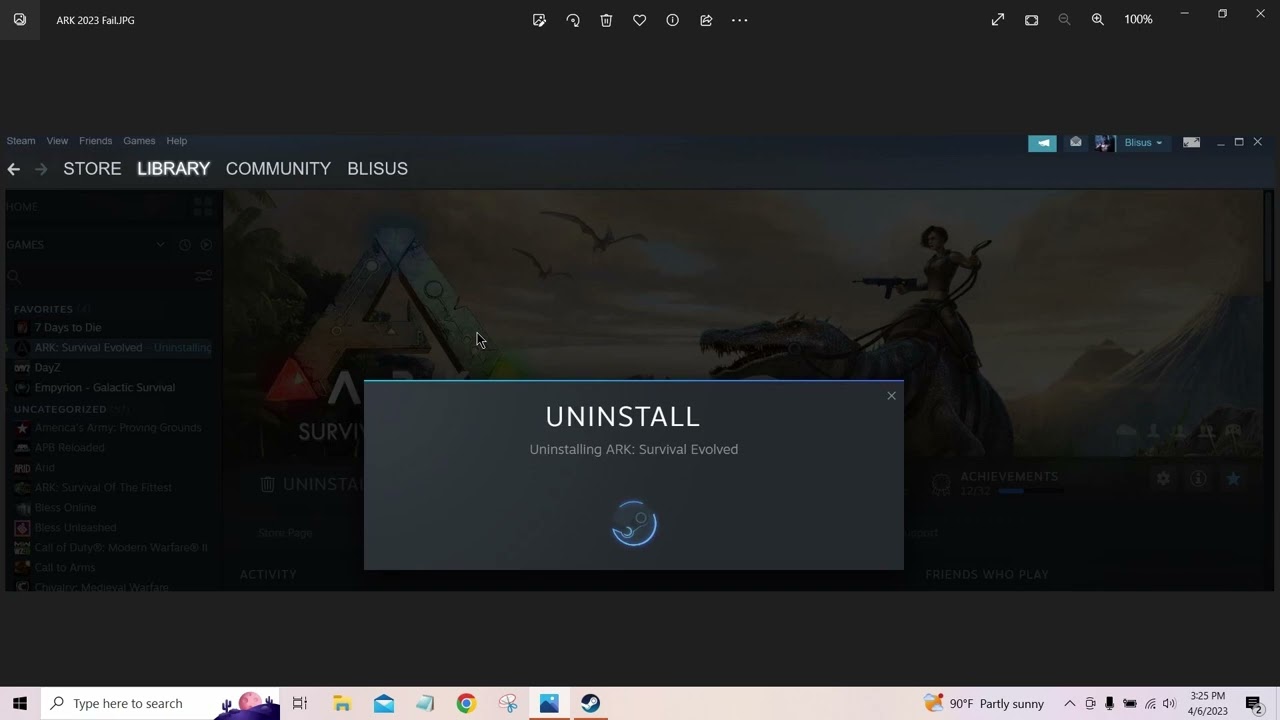Open Google Chrome from the taskbar
This screenshot has width=1280, height=720.
point(466,704)
